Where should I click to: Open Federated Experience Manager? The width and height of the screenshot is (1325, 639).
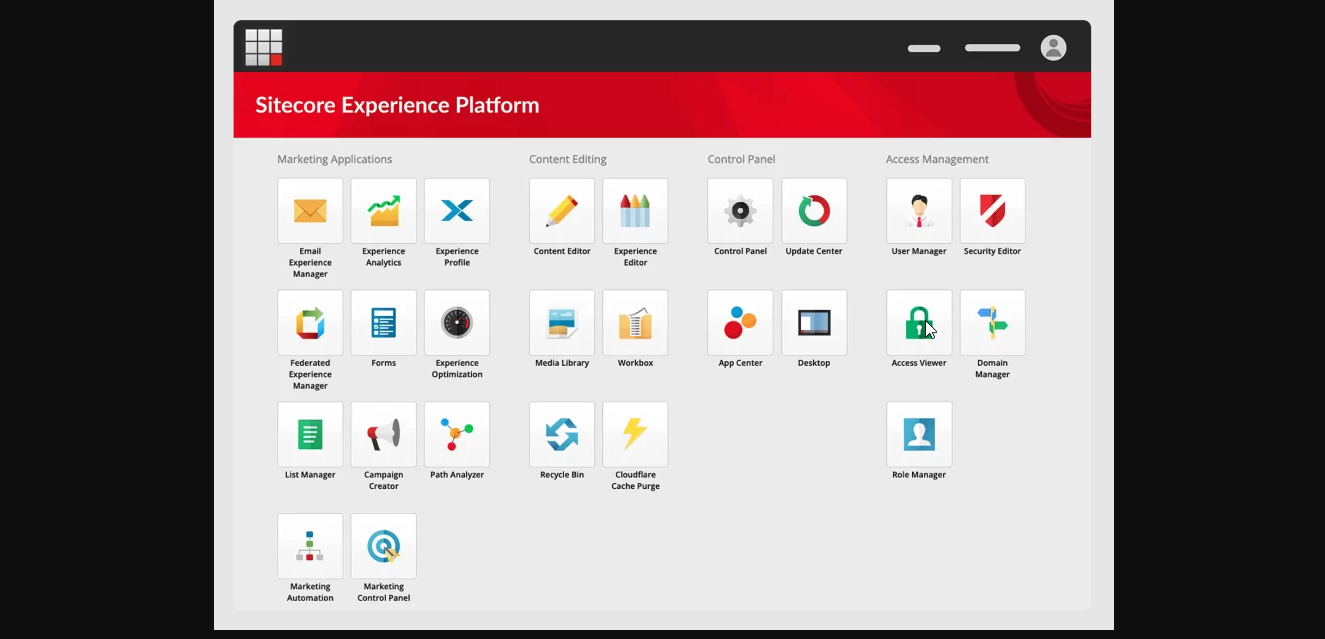pos(310,323)
